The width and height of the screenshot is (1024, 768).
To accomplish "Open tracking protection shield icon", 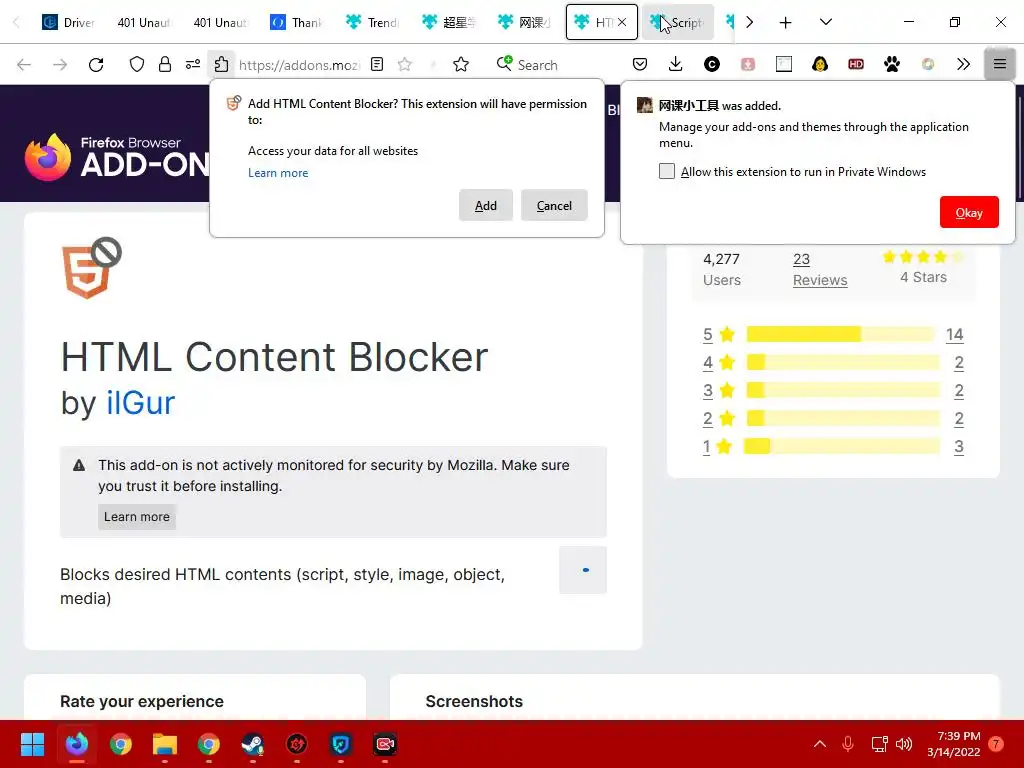I will (x=136, y=64).
